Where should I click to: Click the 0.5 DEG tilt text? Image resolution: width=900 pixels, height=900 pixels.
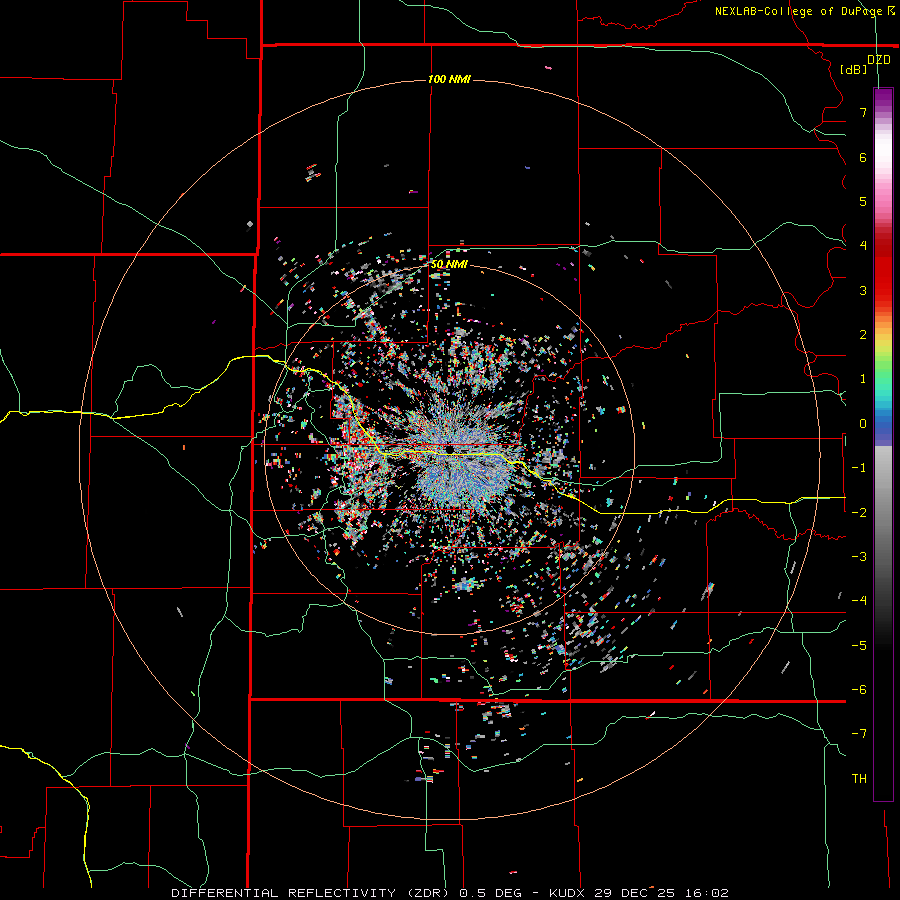tap(491, 893)
